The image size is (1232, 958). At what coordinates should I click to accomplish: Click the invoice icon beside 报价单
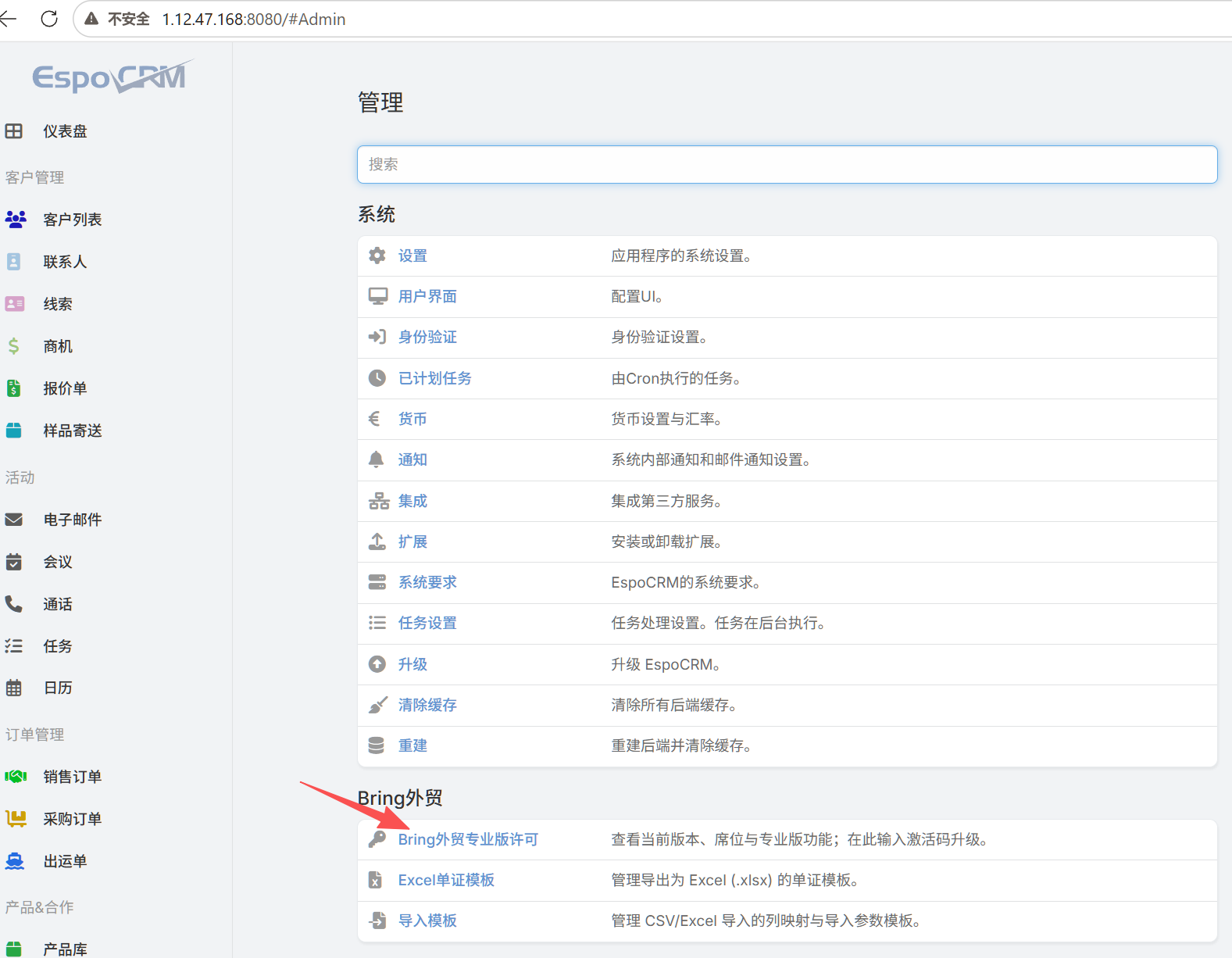pyautogui.click(x=14, y=388)
